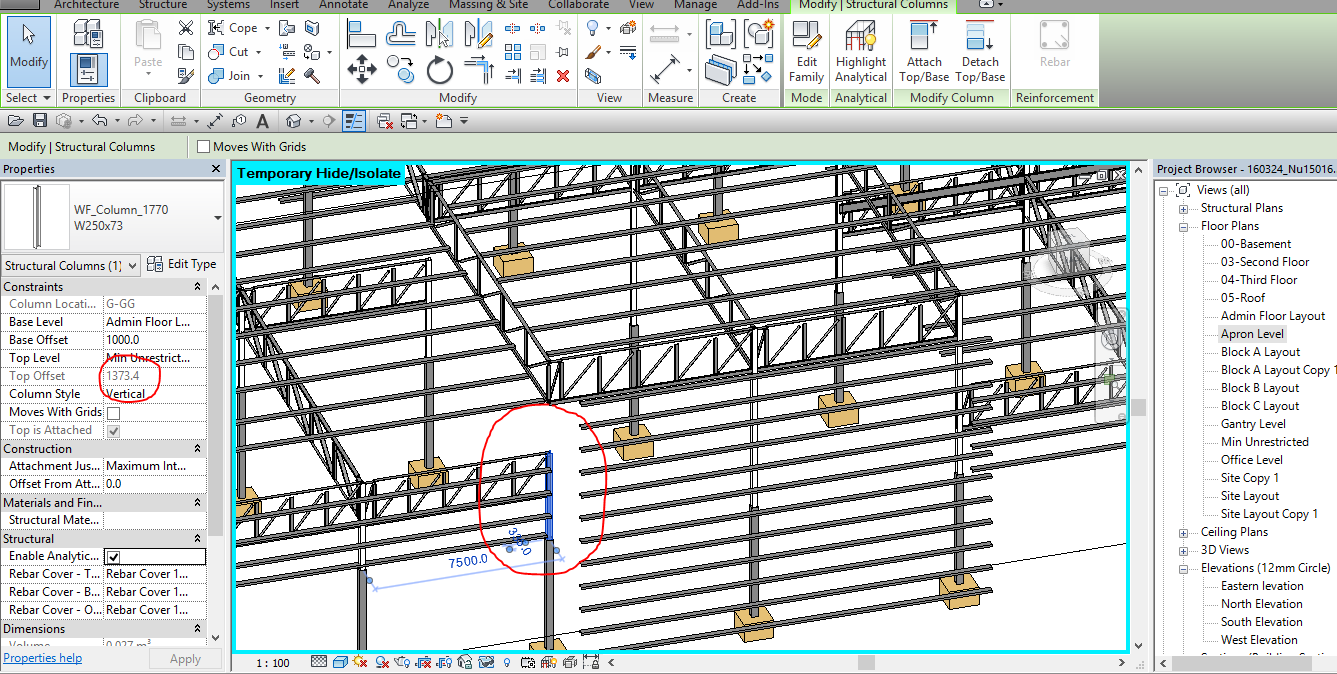Toggle the Properties palette icon
This screenshot has height=674, width=1337.
point(88,70)
